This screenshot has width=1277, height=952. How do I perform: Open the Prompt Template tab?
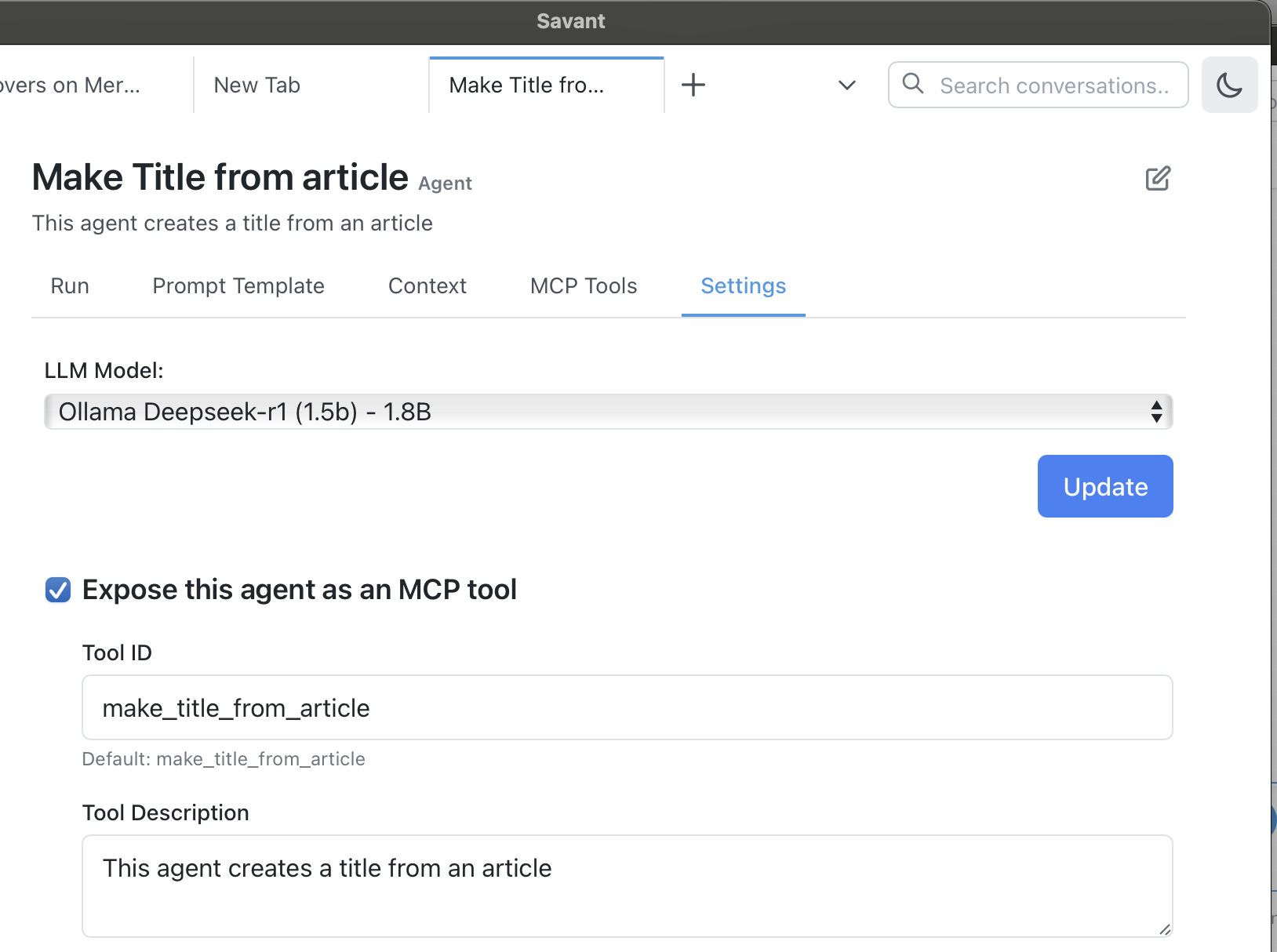(x=238, y=286)
